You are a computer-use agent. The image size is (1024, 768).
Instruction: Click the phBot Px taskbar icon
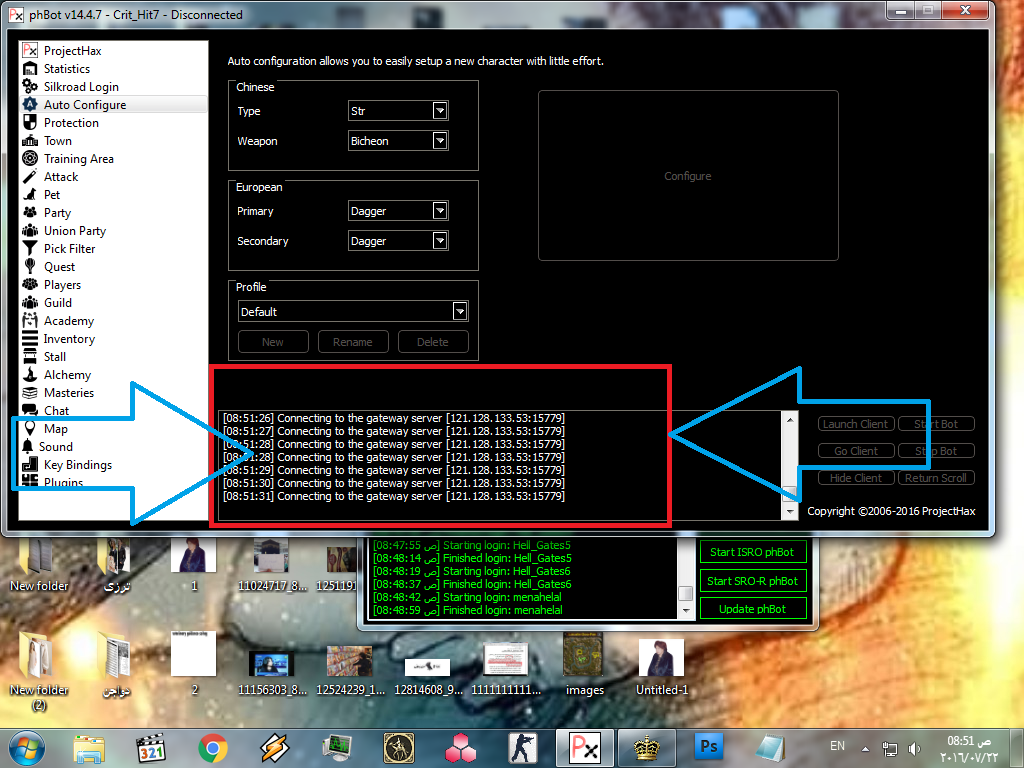point(585,748)
